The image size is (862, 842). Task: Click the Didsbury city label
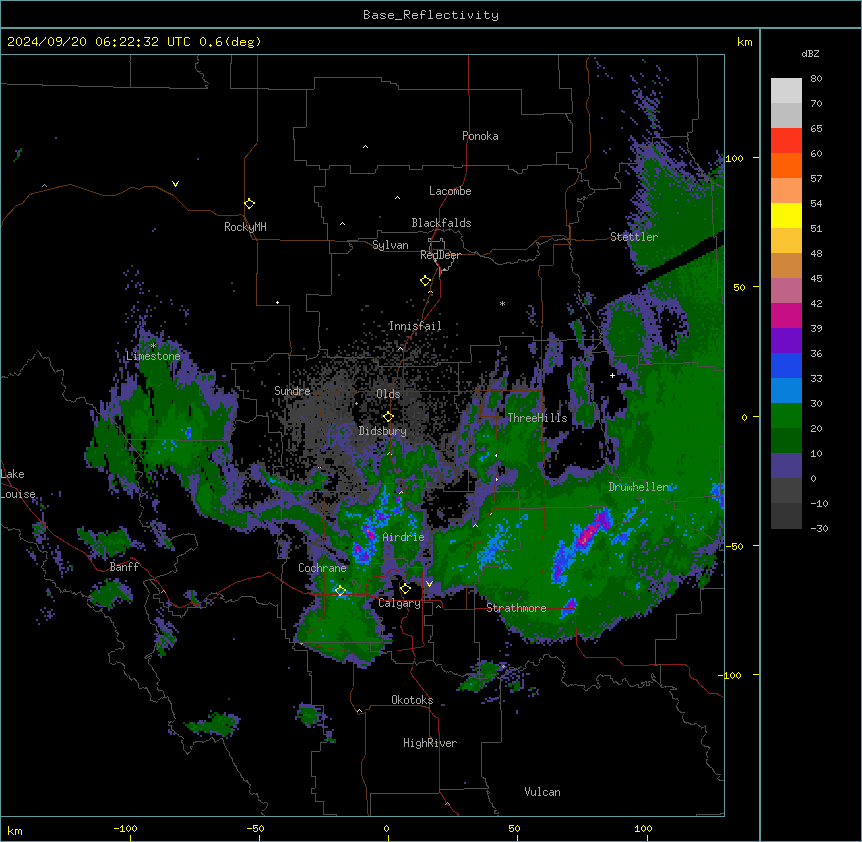click(383, 431)
